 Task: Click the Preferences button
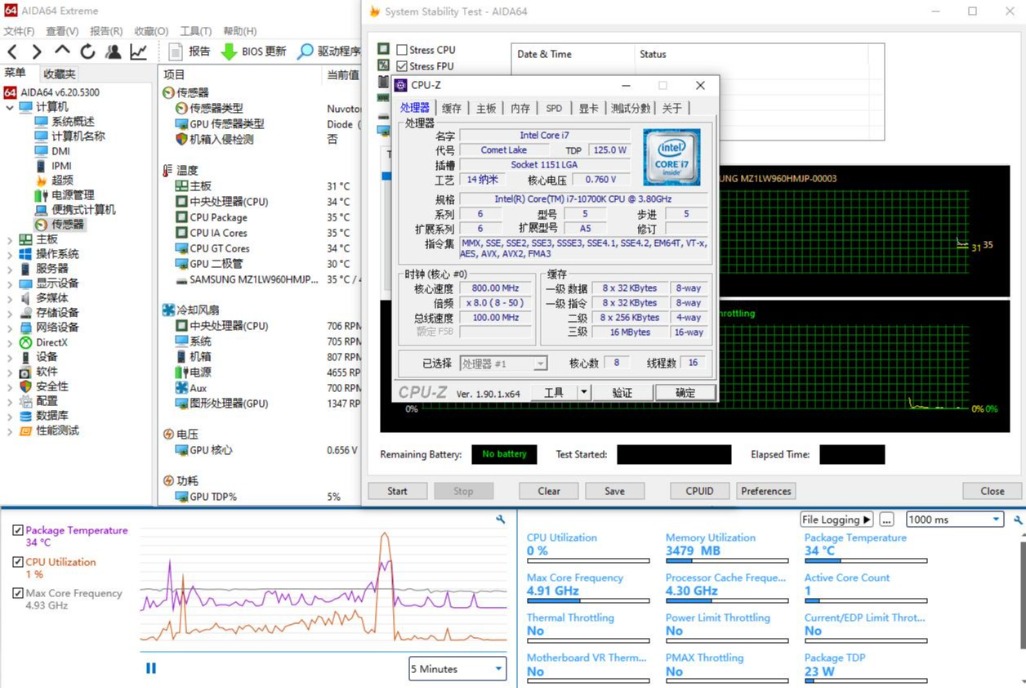[x=765, y=491]
